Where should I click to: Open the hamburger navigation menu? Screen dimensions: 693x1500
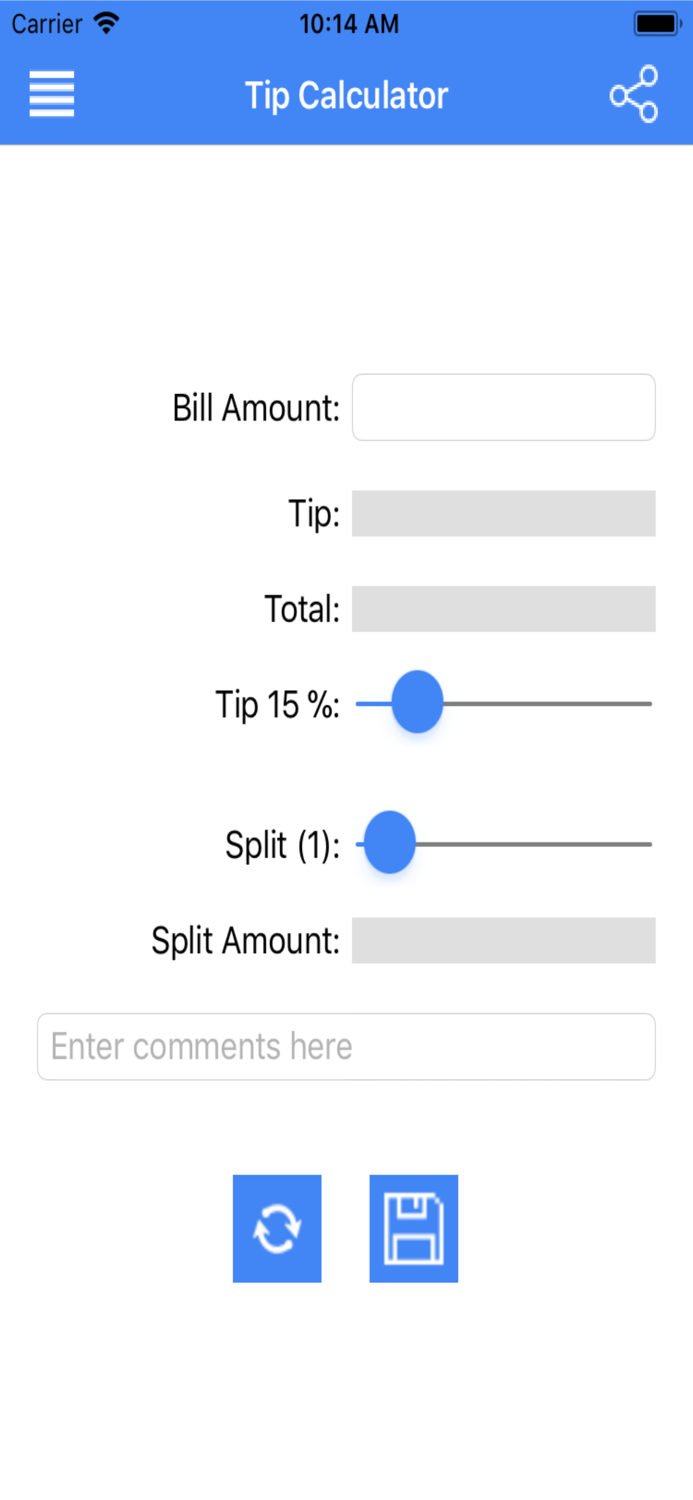point(51,94)
